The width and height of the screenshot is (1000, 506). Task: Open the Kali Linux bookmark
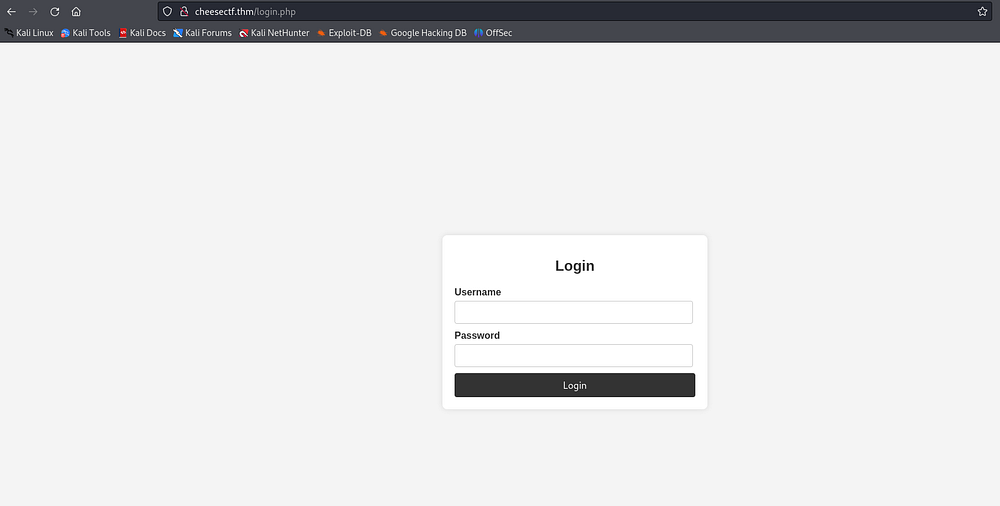[x=29, y=33]
